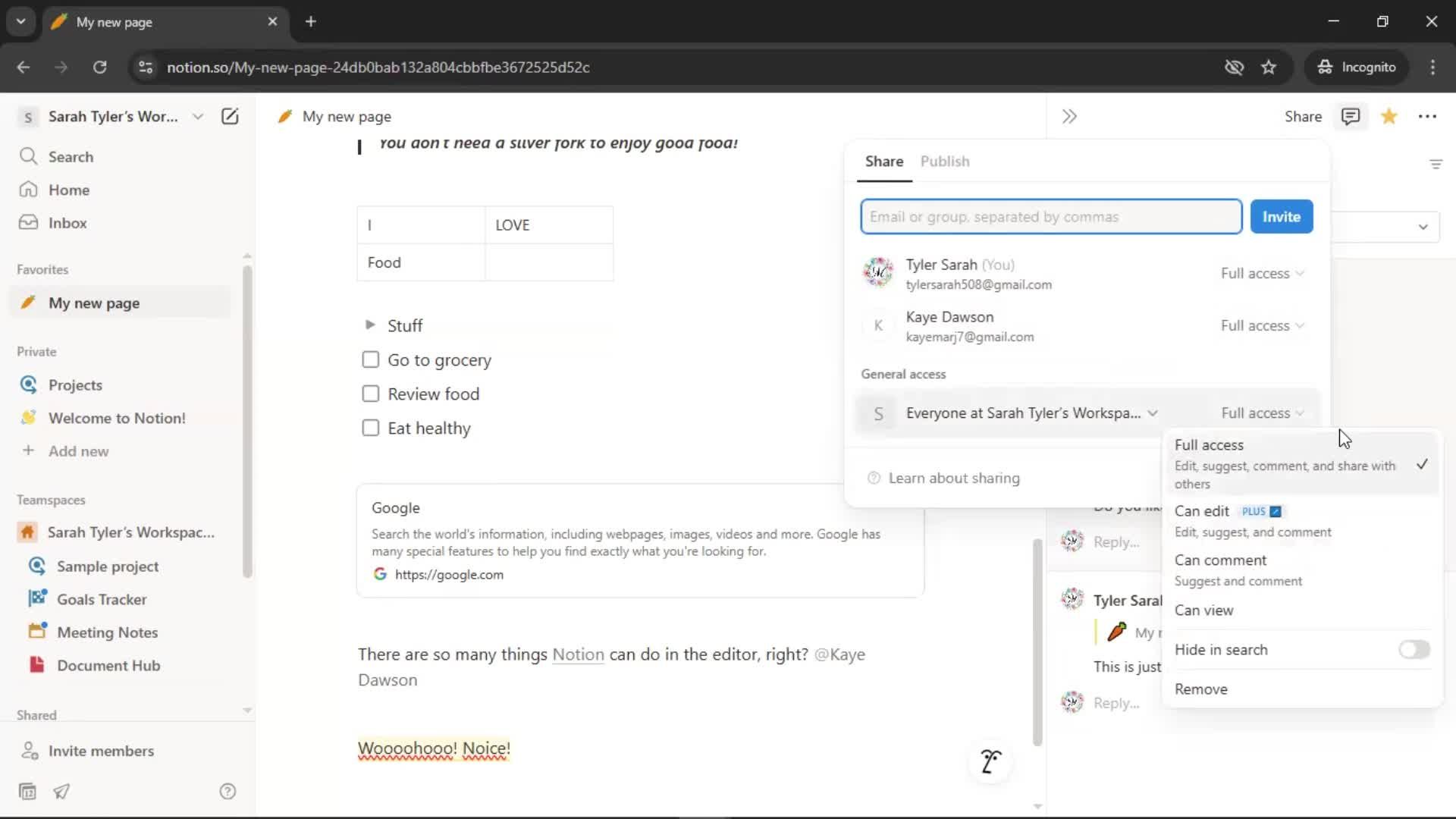The height and width of the screenshot is (819, 1456).
Task: Click the paper plane icon in the sidebar footer
Action: point(61,792)
